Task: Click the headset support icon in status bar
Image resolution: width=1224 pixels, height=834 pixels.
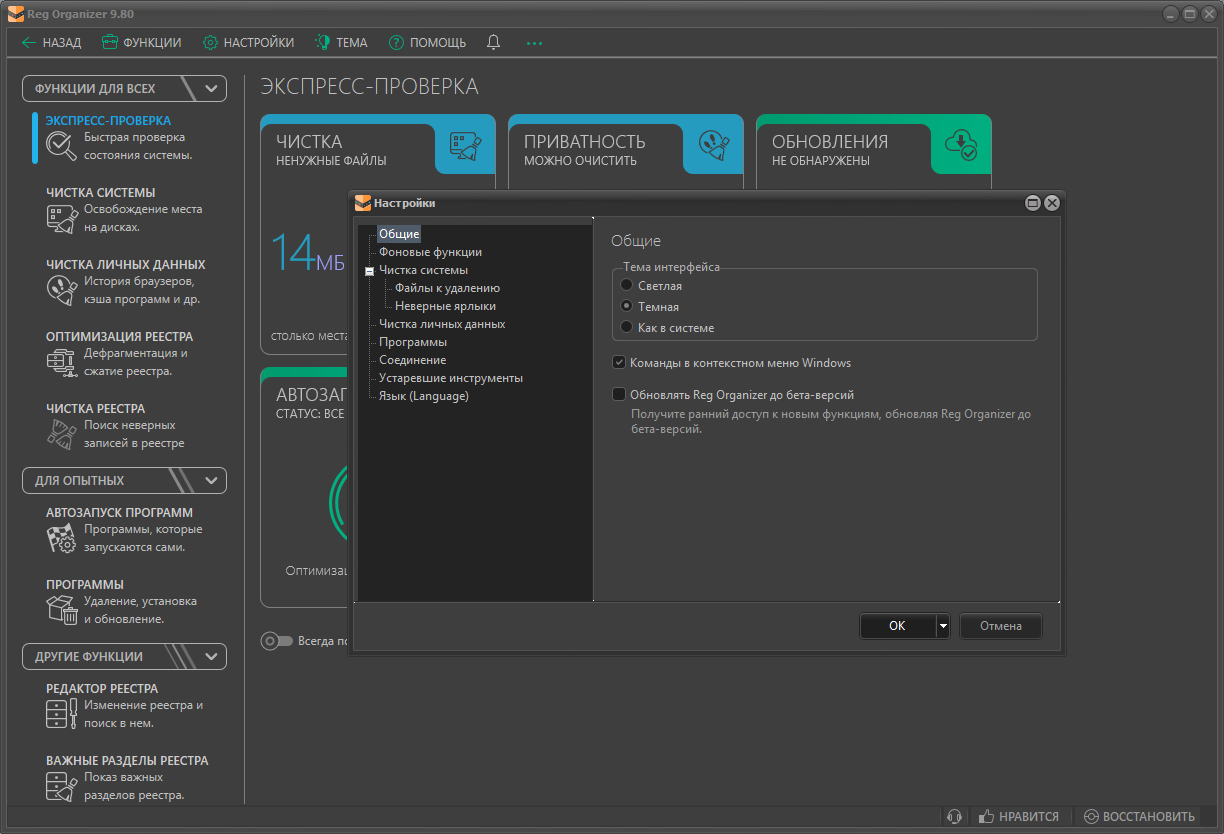Action: tap(955, 817)
